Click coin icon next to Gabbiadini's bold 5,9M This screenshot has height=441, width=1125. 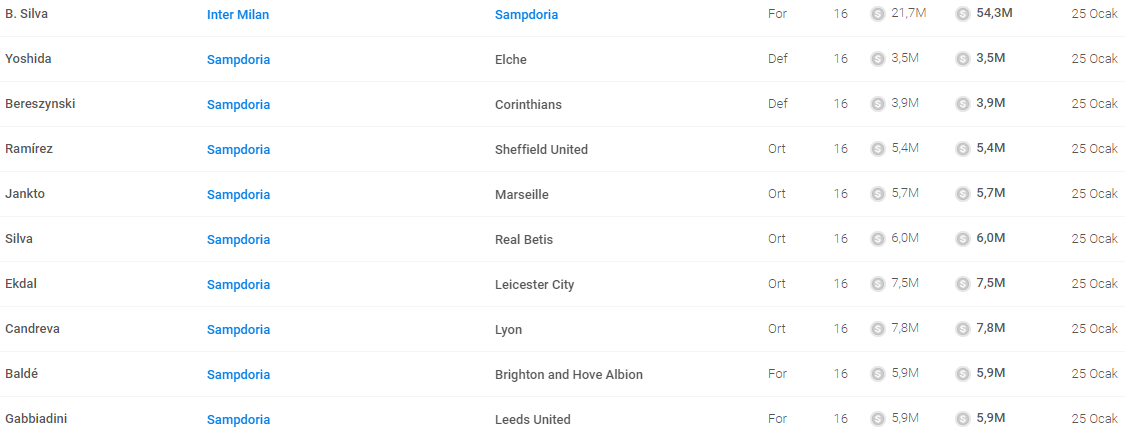(963, 419)
